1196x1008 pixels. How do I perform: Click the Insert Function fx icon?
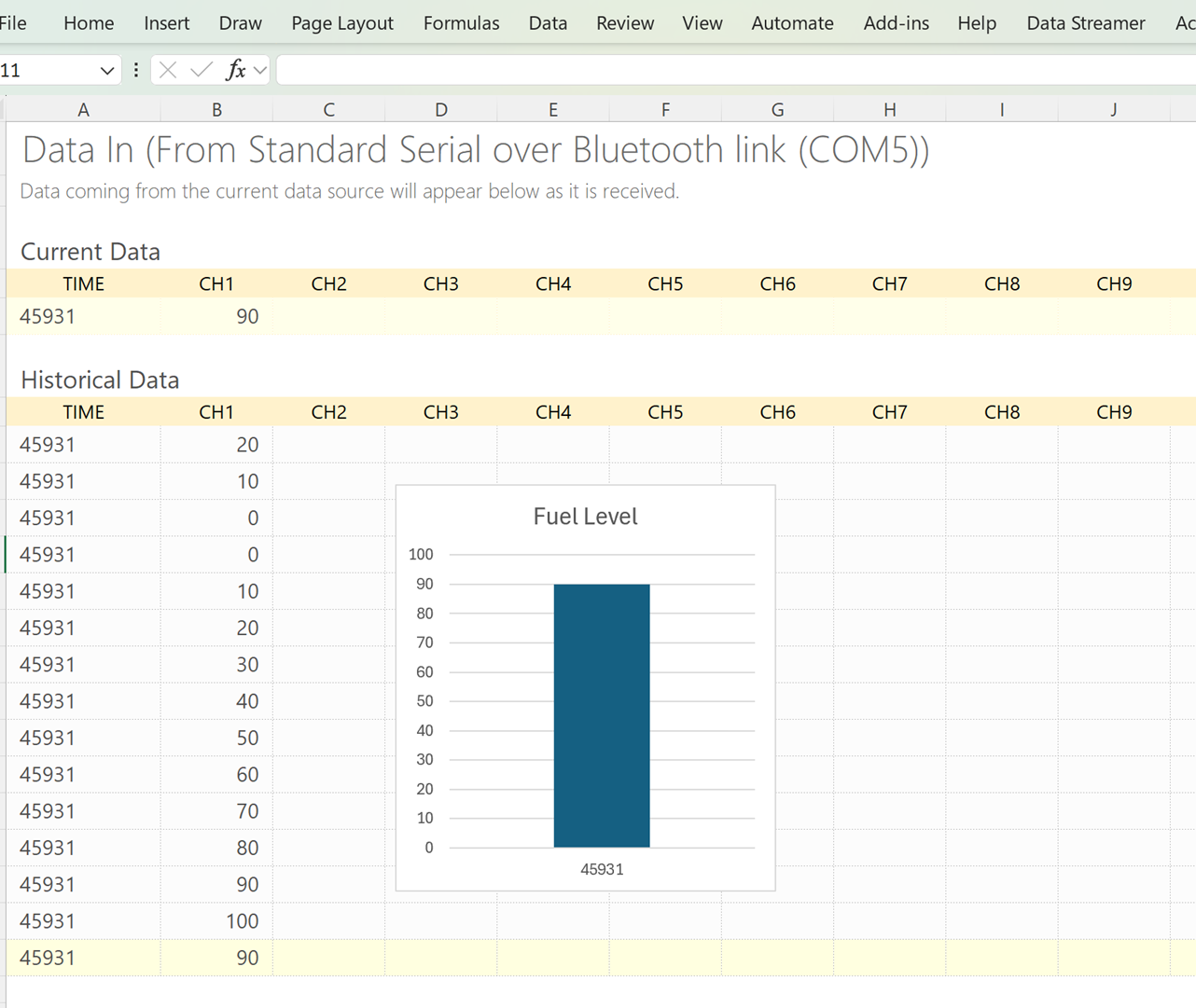[235, 70]
